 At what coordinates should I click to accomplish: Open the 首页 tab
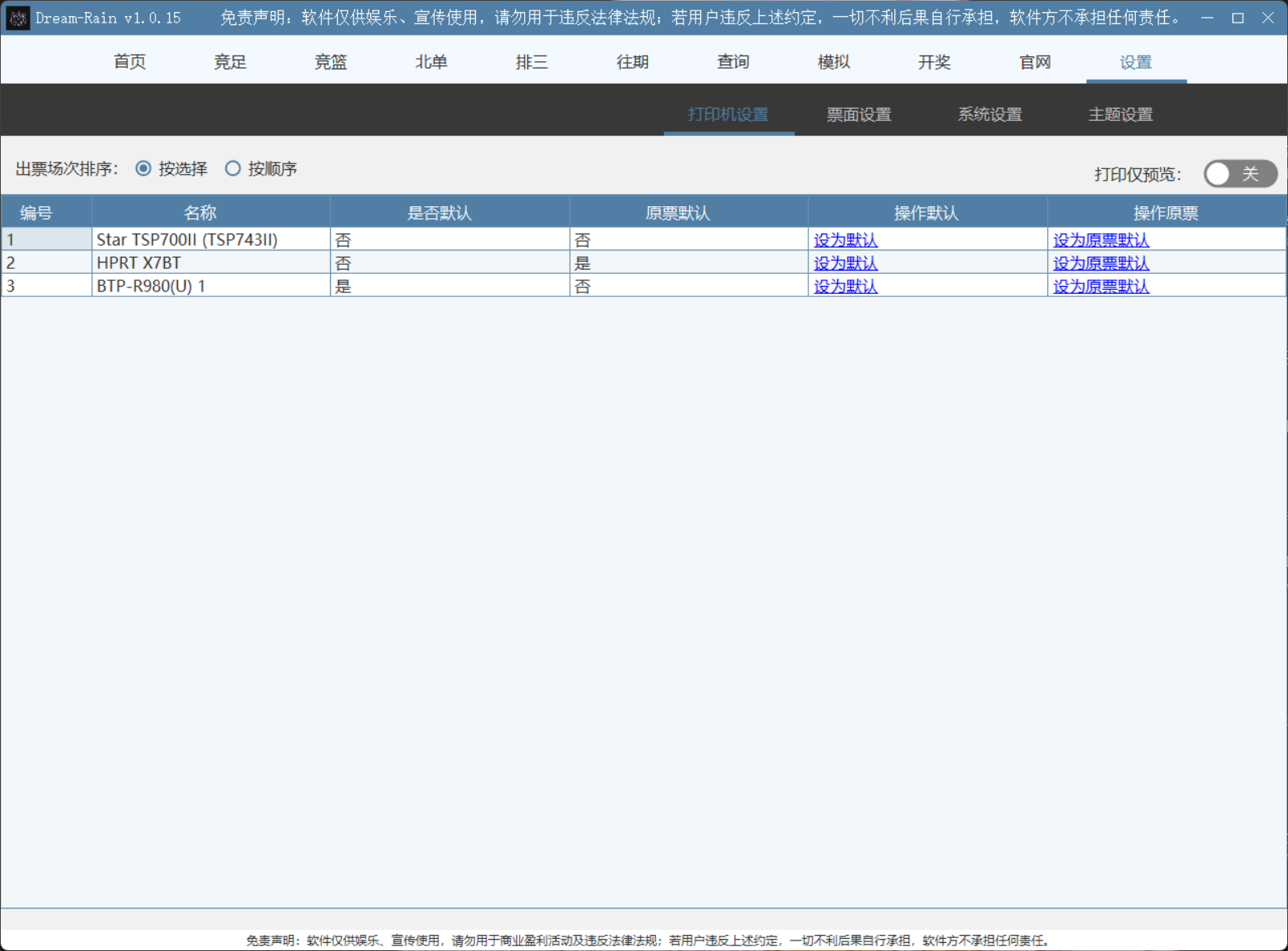(x=130, y=62)
